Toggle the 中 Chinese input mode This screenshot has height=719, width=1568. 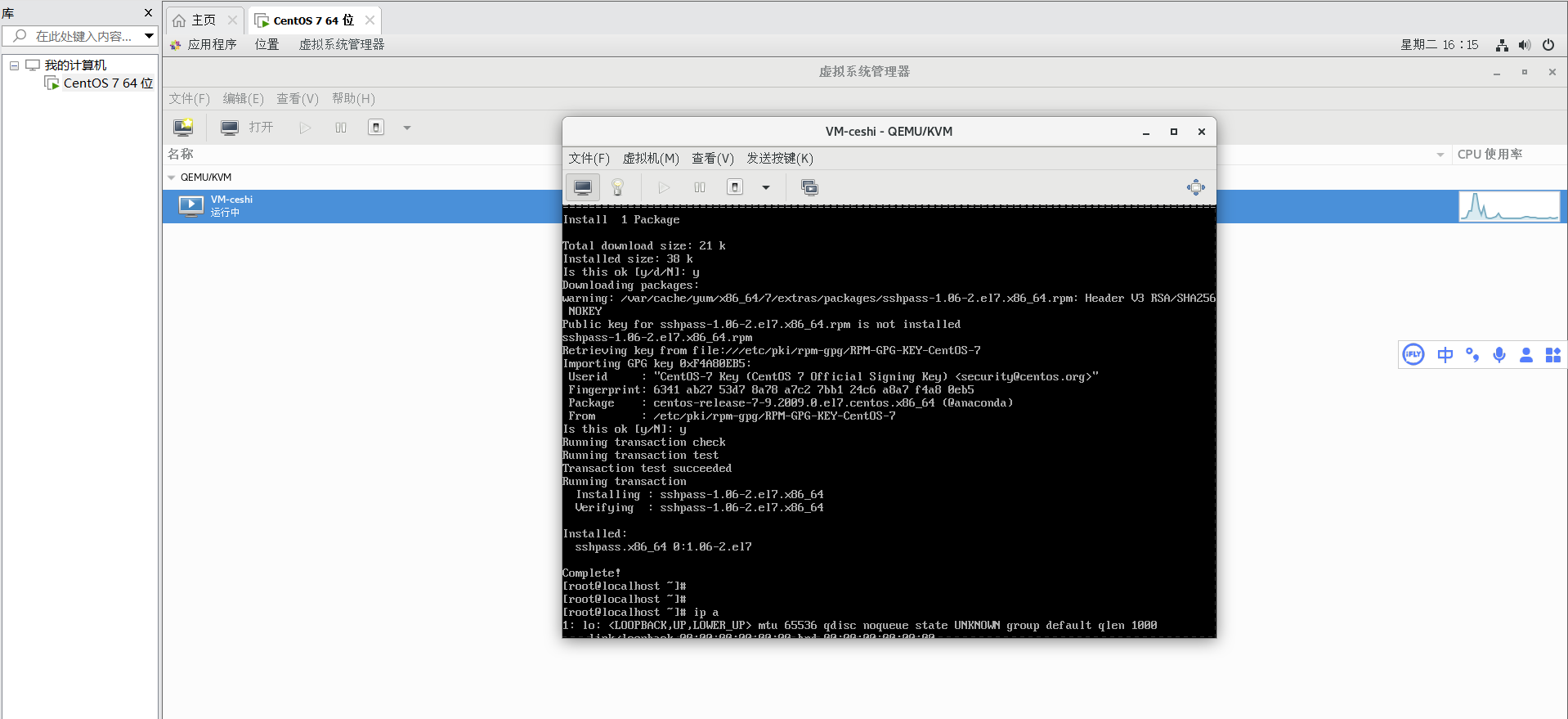pos(1445,354)
